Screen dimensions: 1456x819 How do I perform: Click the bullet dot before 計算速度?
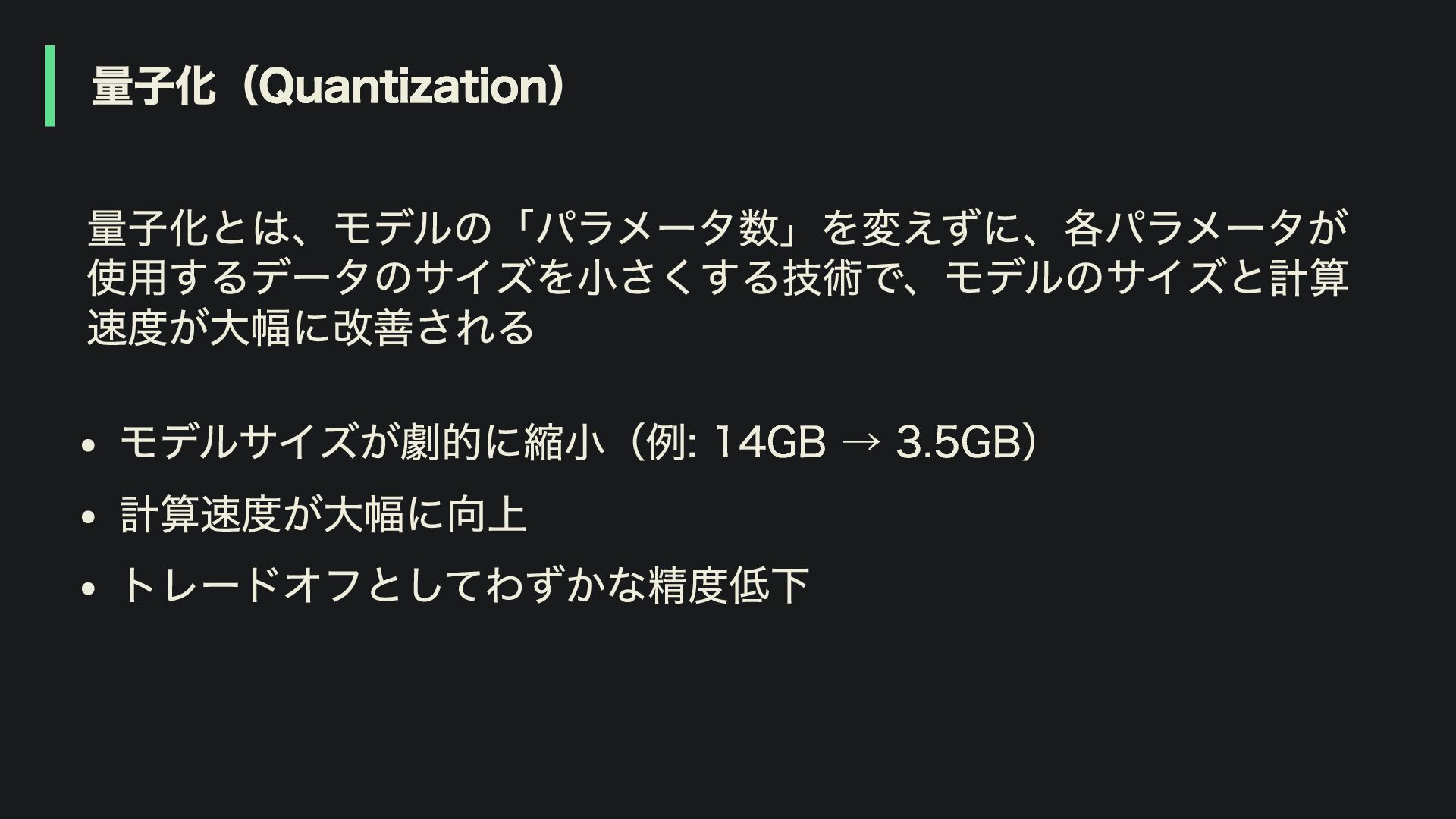pyautogui.click(x=88, y=517)
